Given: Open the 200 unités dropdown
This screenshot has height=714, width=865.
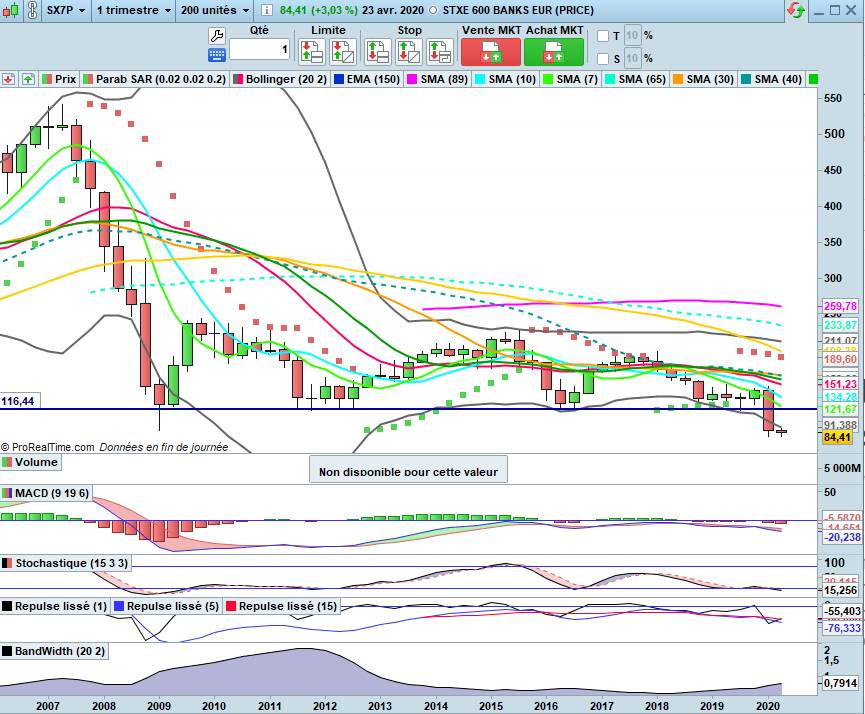Looking at the screenshot, I should pos(215,10).
